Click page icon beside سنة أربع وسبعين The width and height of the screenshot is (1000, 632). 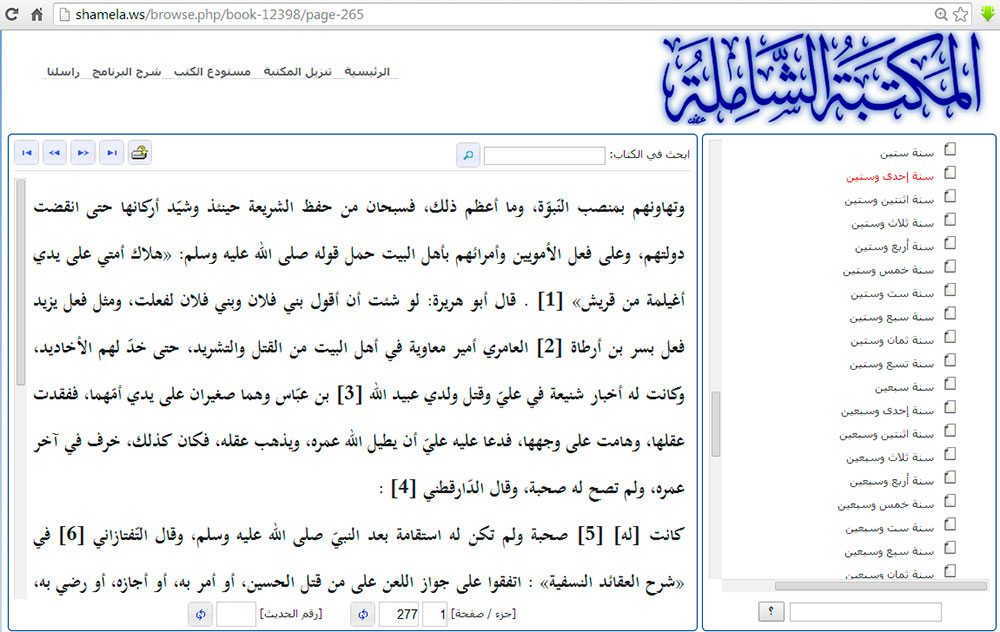[950, 478]
